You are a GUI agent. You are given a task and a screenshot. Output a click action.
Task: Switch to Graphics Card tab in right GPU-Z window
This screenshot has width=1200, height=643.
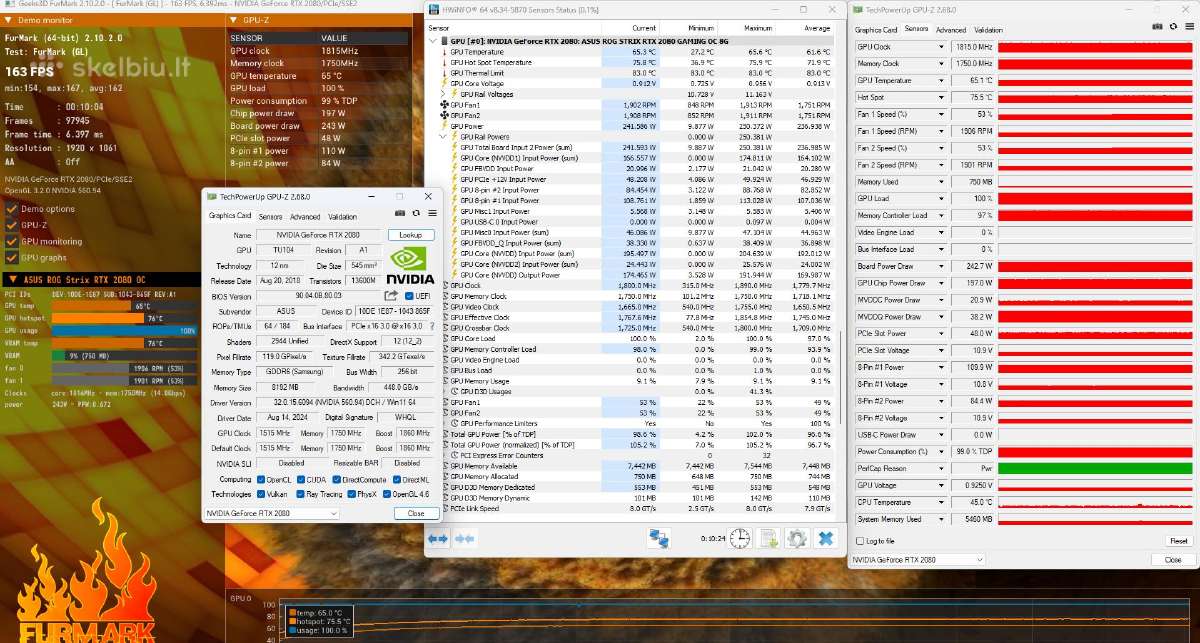(x=876, y=30)
